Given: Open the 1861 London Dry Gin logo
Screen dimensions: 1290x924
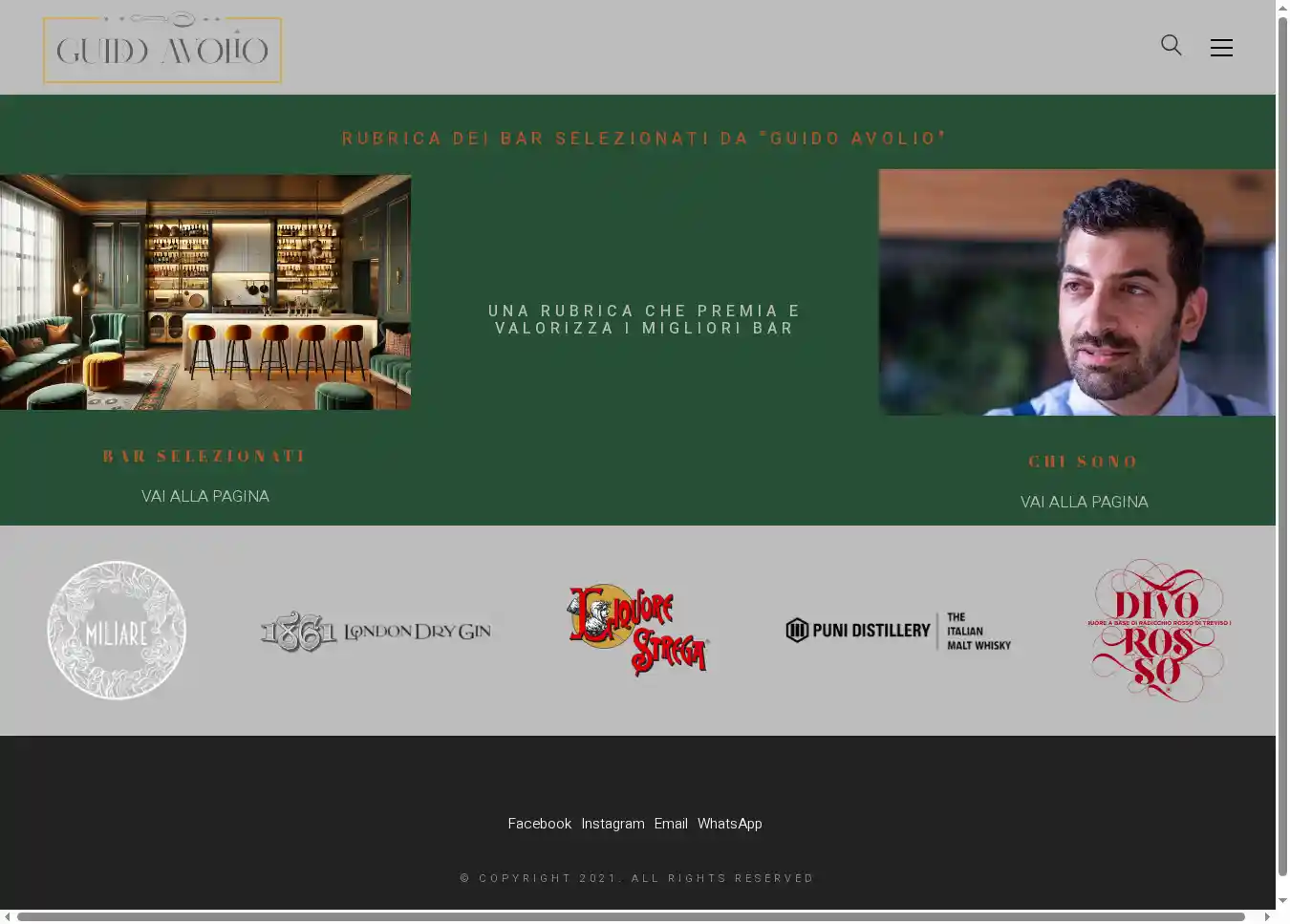Looking at the screenshot, I should click(x=376, y=632).
